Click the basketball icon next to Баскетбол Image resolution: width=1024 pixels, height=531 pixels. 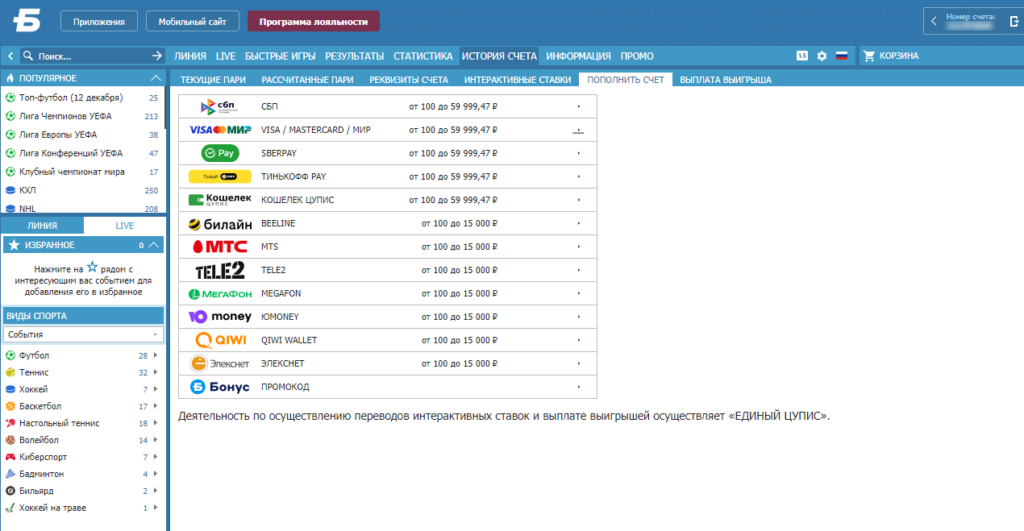point(10,406)
